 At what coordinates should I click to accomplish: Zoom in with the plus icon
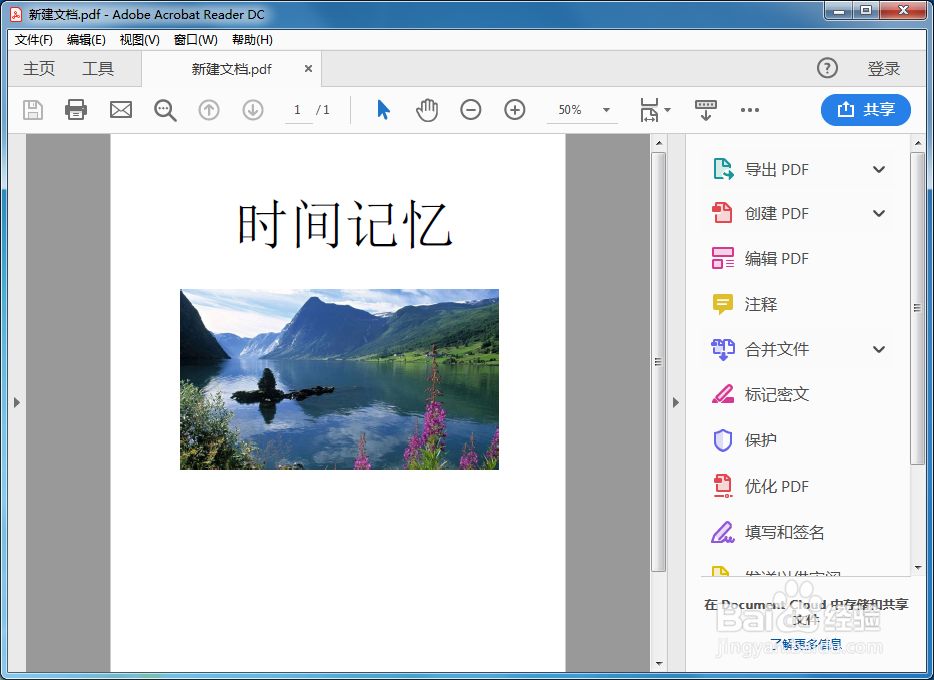tap(514, 110)
